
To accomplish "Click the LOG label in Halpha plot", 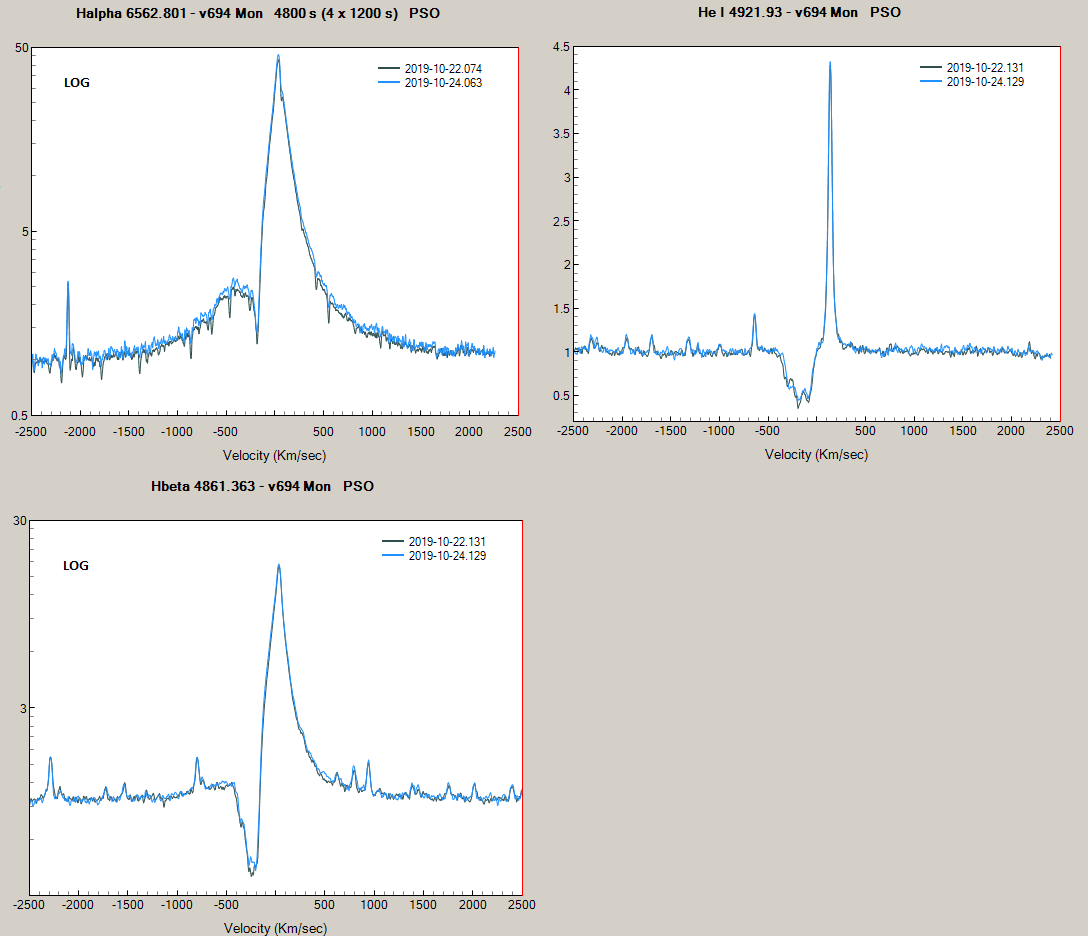I will 77,83.
